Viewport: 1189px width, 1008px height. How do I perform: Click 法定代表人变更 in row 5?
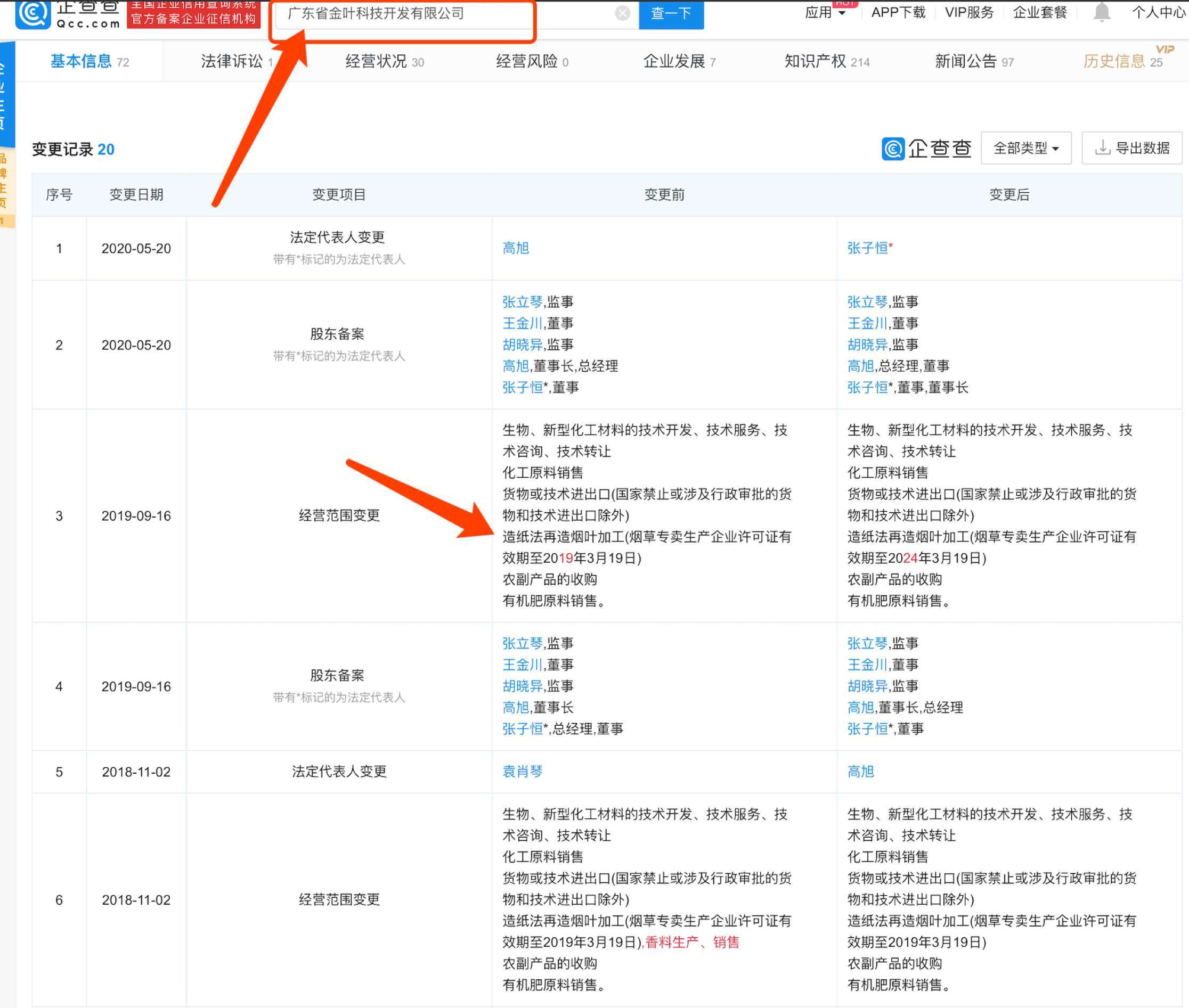[x=339, y=772]
